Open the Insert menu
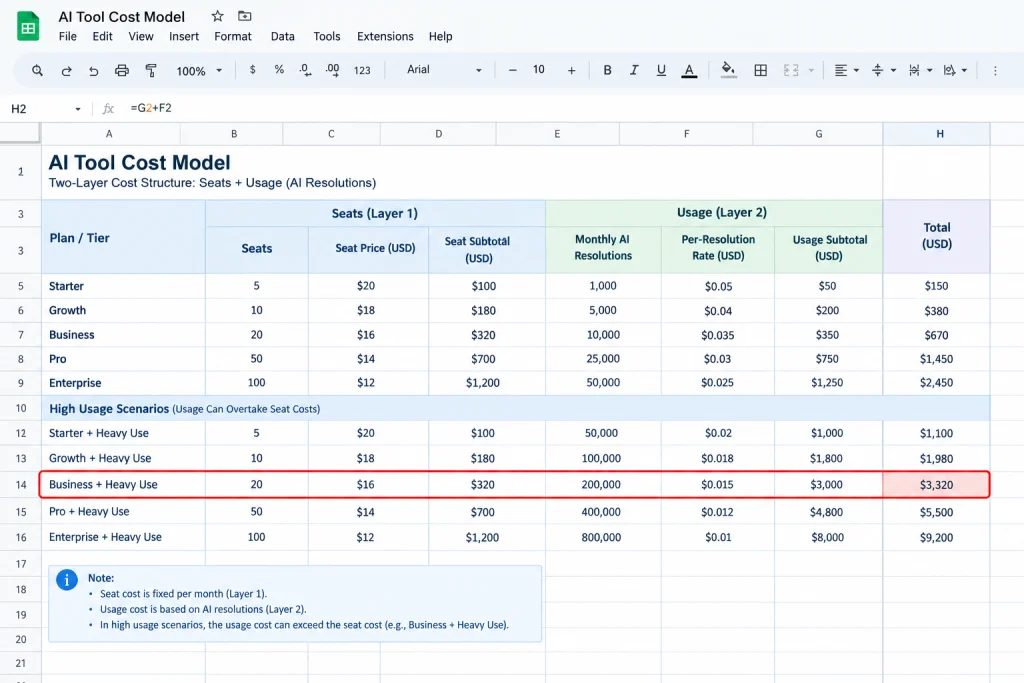1024x683 pixels. point(184,37)
